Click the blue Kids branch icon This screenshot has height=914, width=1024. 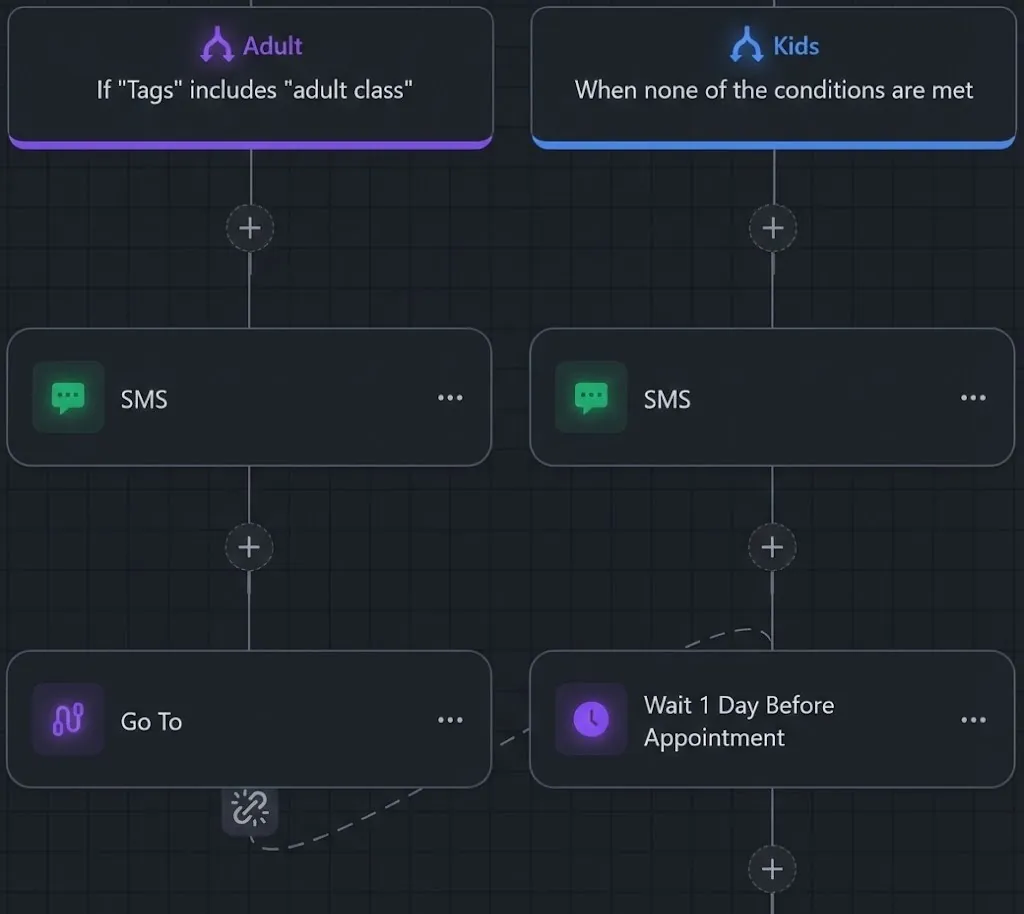pyautogui.click(x=747, y=45)
